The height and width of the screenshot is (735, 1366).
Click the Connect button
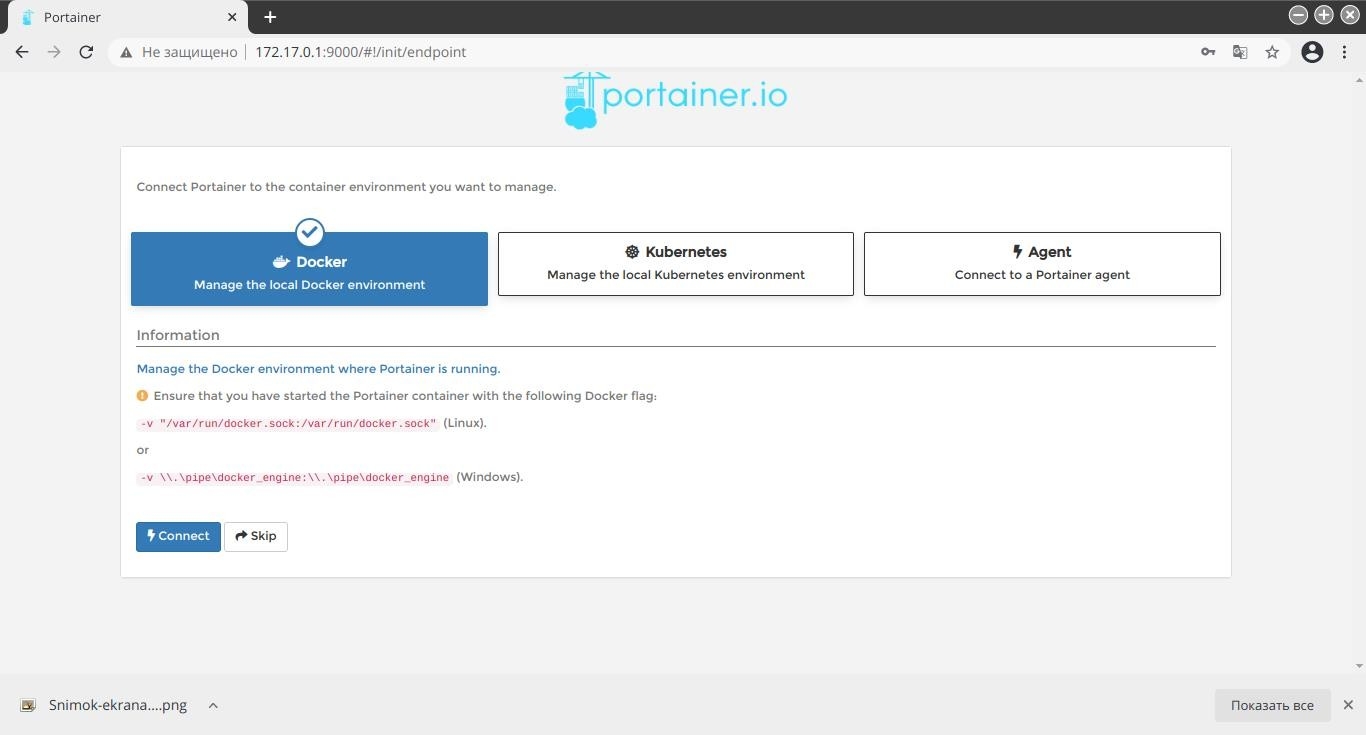178,536
